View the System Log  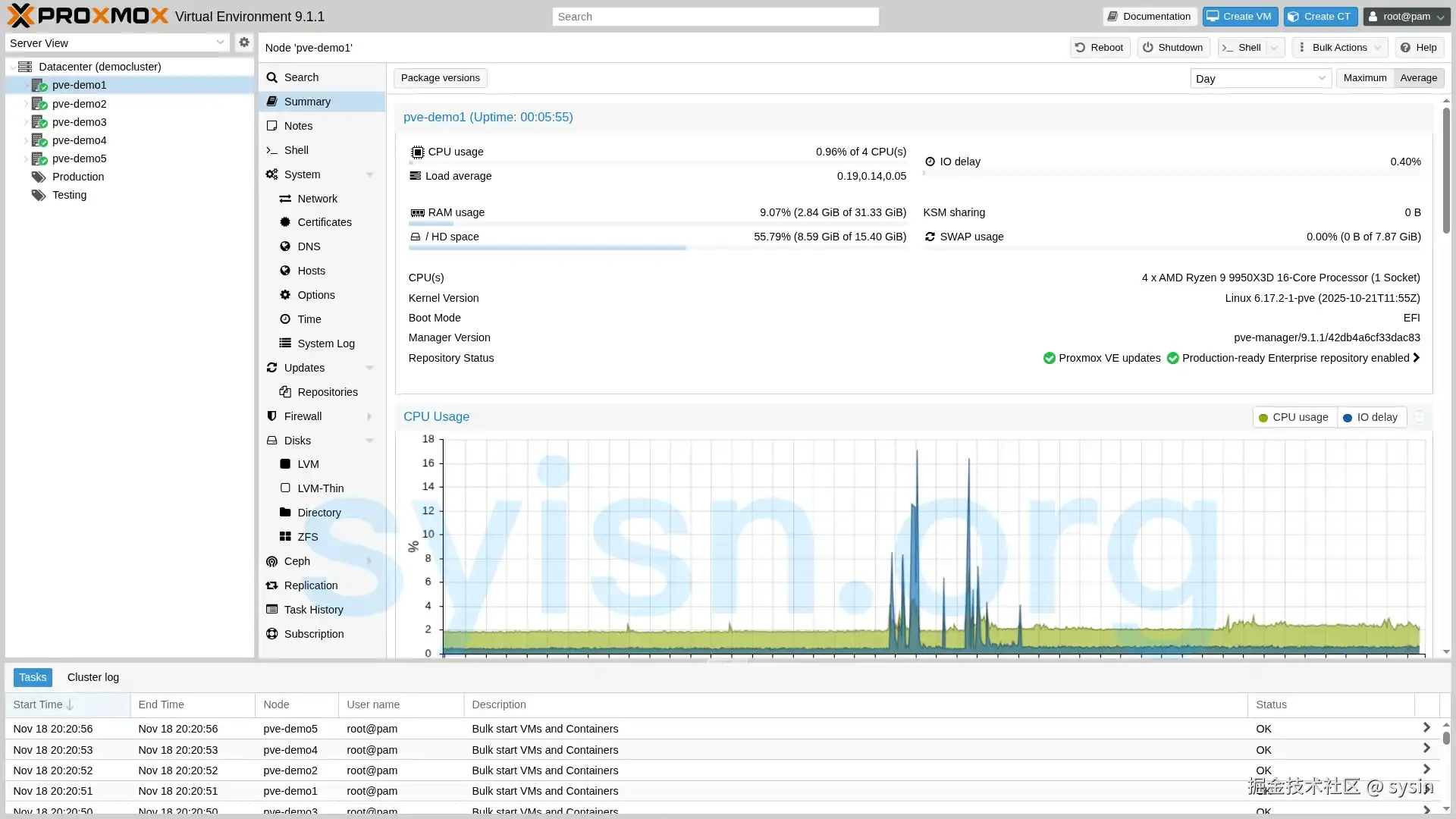tap(325, 343)
